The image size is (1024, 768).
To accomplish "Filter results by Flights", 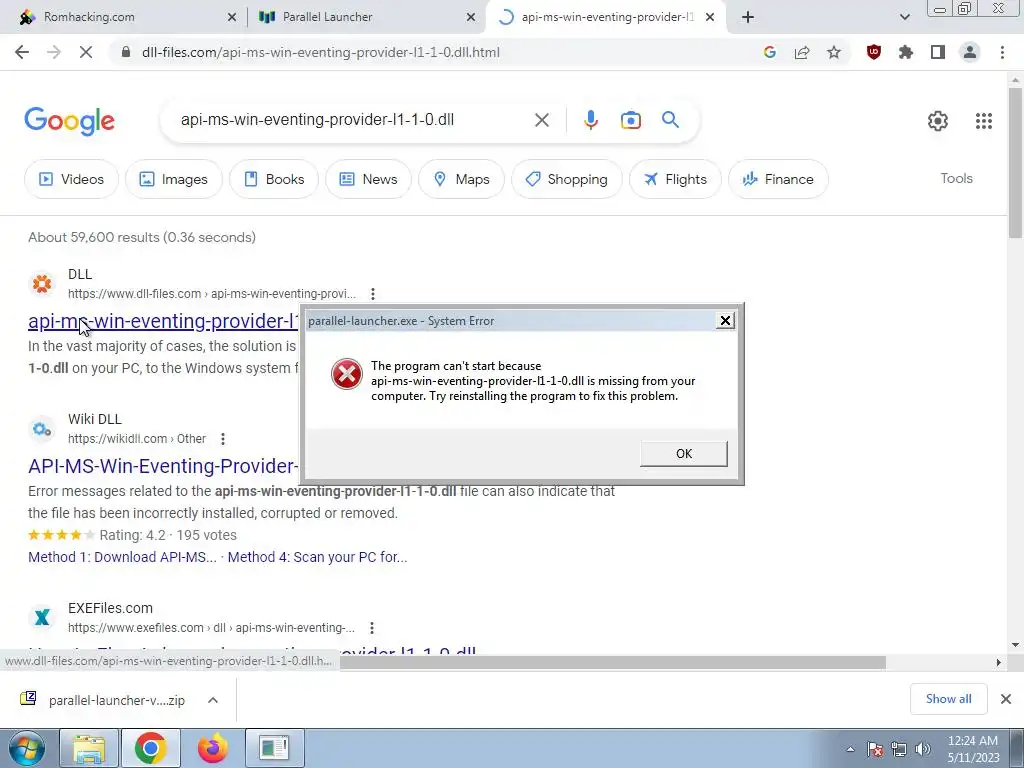I will [675, 179].
